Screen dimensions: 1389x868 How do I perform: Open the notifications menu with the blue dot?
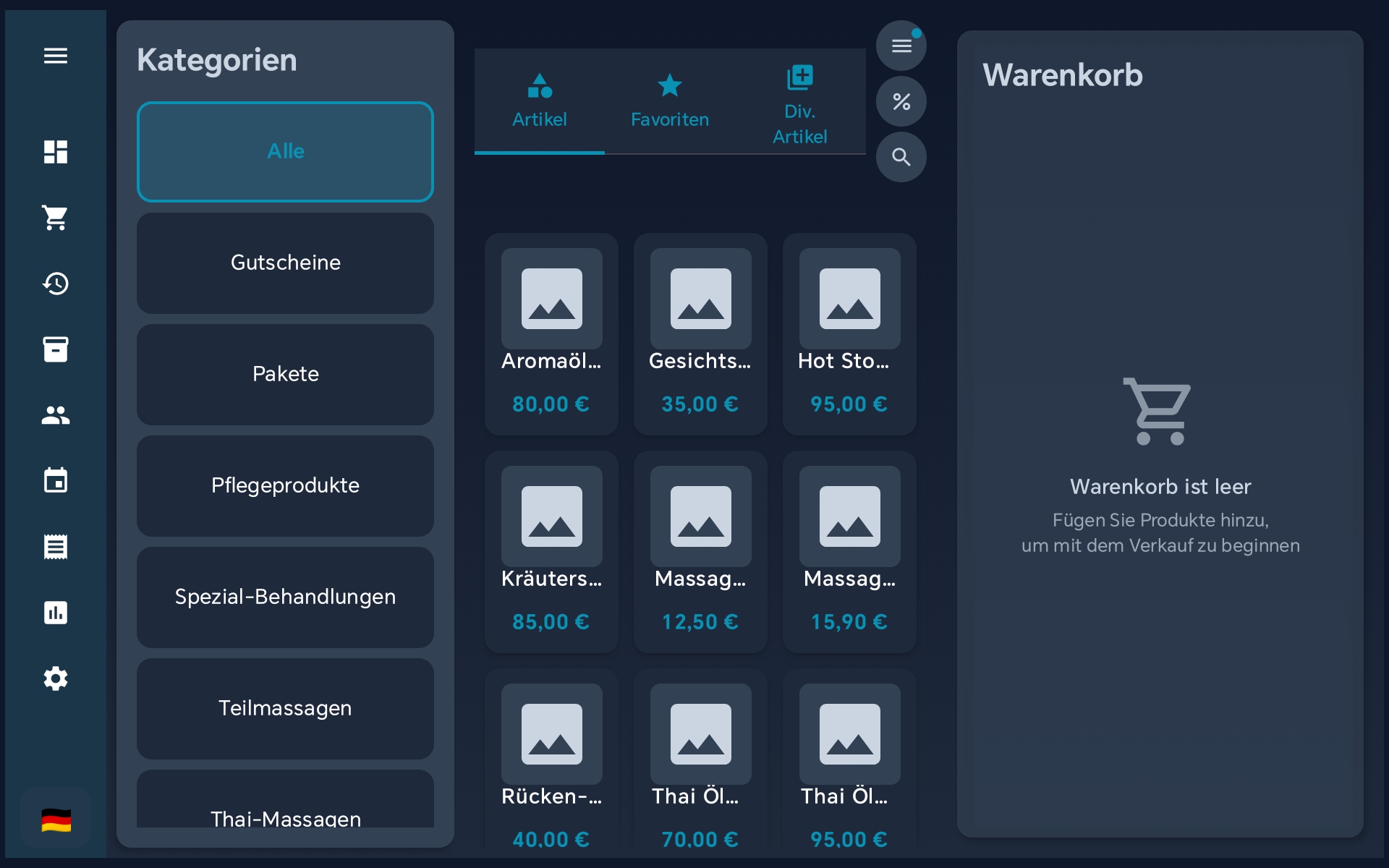(901, 46)
